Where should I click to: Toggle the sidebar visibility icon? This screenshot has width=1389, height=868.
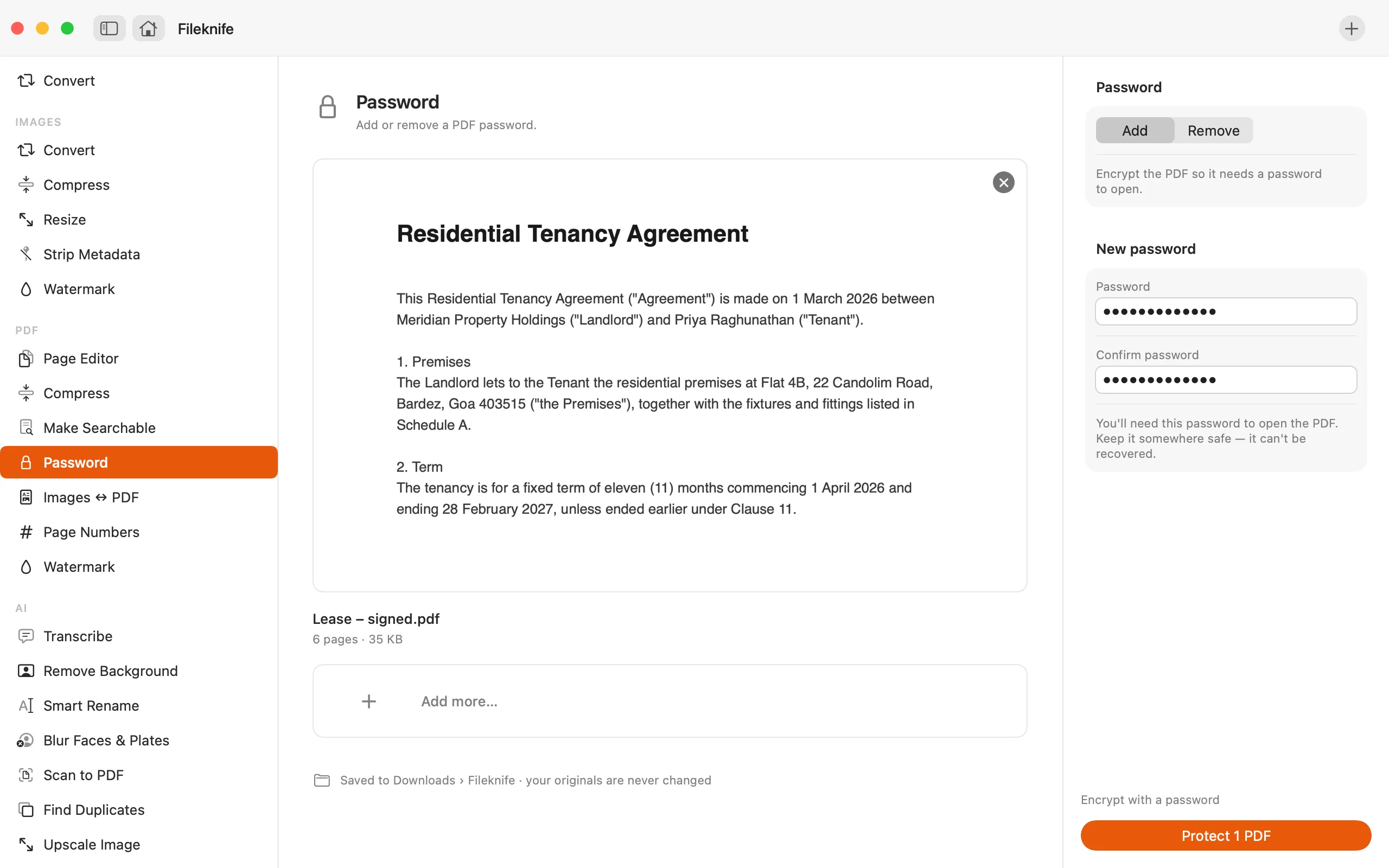click(109, 28)
